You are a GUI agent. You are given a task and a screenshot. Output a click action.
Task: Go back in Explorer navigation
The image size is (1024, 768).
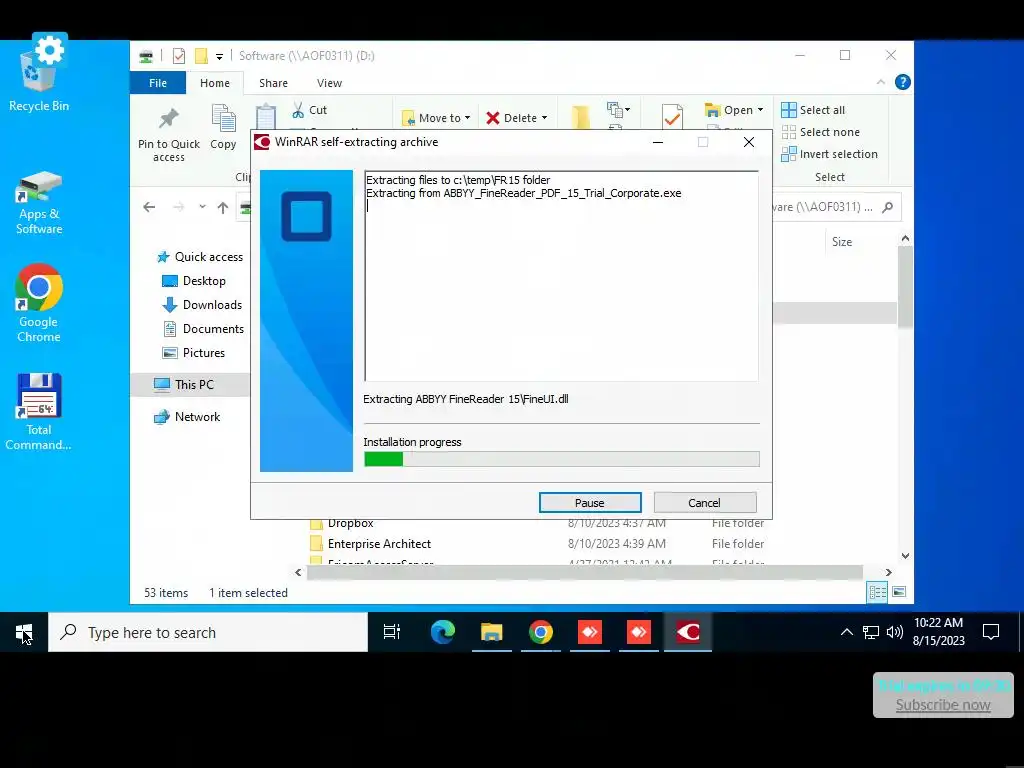[149, 207]
